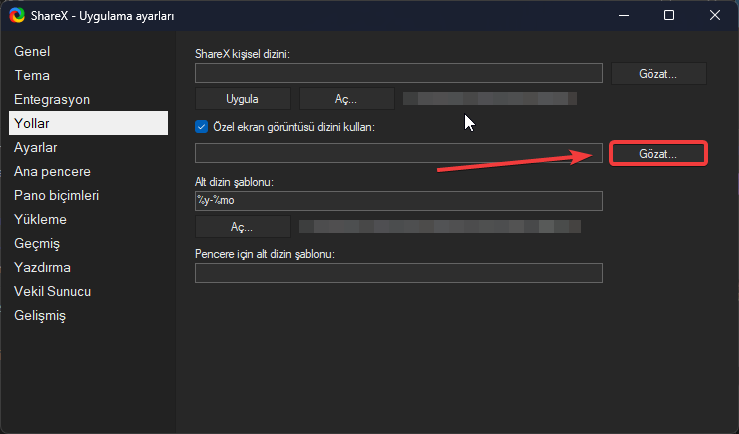The image size is (739, 434).
Task: Click the ShareX logo icon in title bar
Action: [x=17, y=16]
